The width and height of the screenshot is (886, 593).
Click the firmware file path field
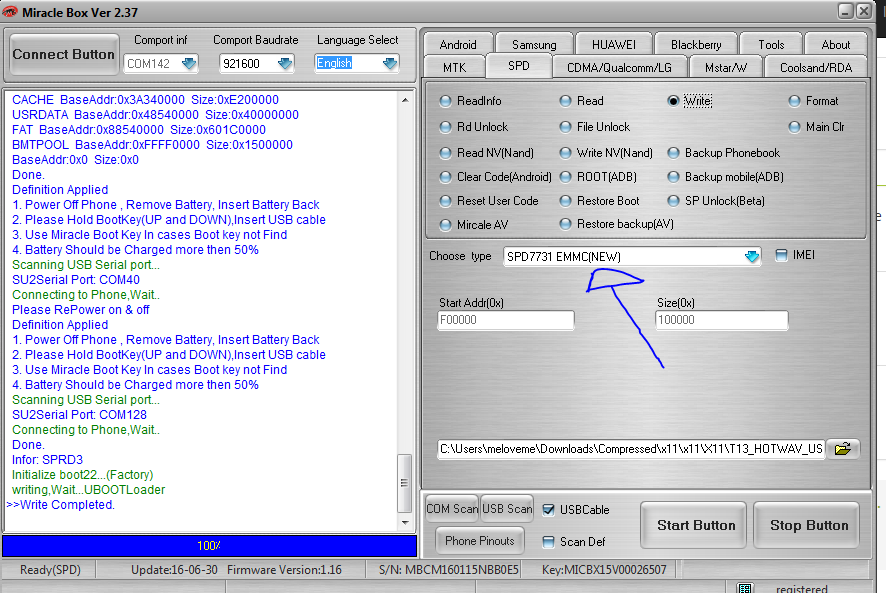click(x=631, y=449)
